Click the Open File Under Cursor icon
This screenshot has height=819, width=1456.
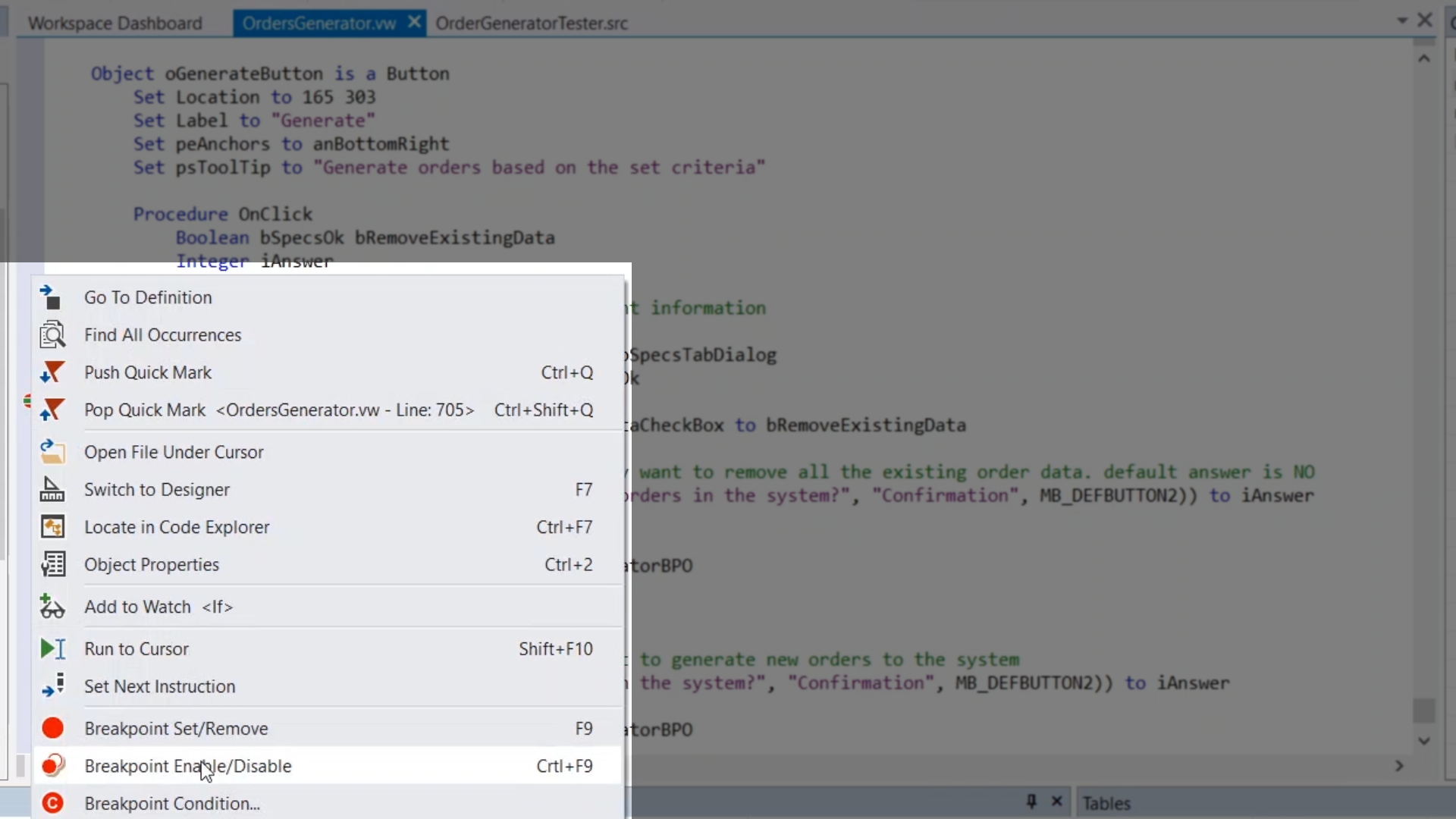coord(52,452)
